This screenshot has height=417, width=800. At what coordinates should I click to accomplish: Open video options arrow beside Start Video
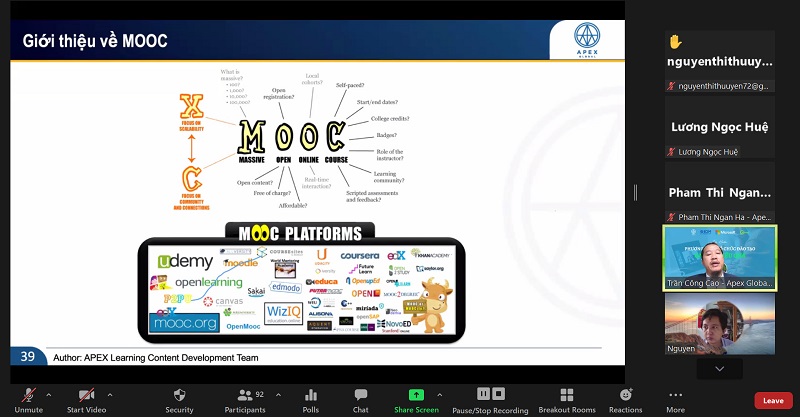110,395
